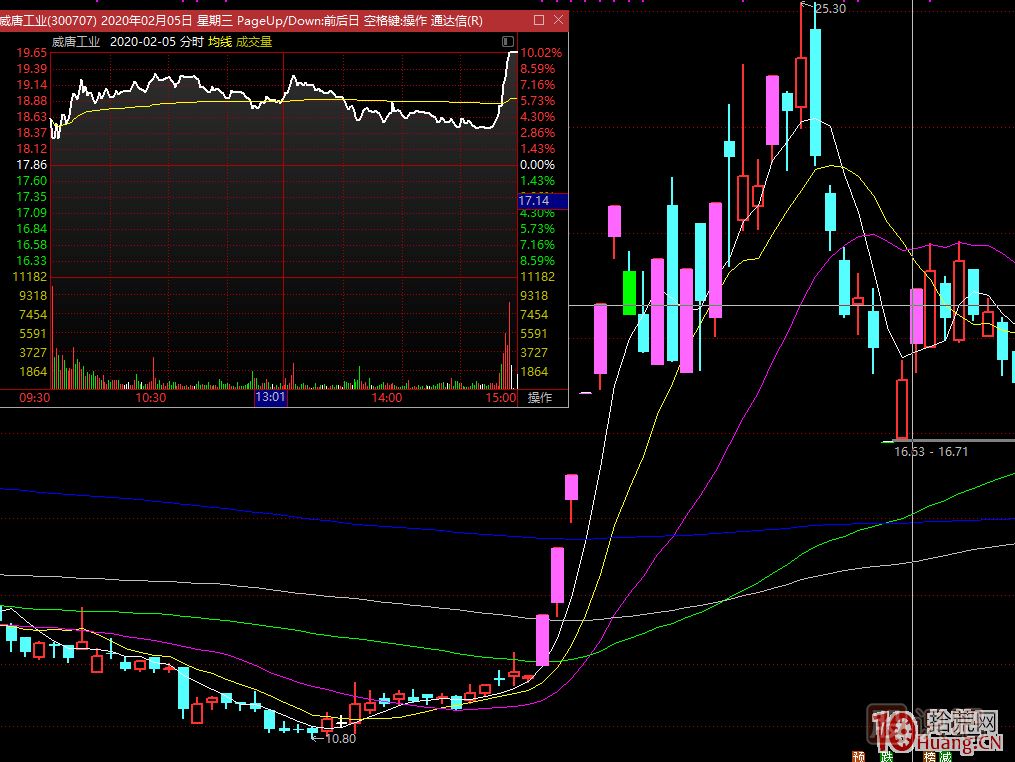The width and height of the screenshot is (1015, 762).
Task: Click the green 减 marker icon
Action: [x=946, y=755]
